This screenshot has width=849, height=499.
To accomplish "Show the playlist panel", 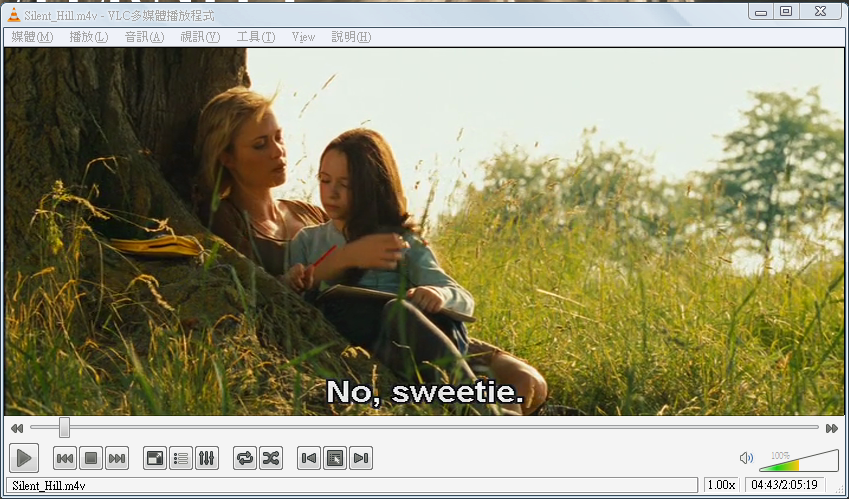I will 181,458.
